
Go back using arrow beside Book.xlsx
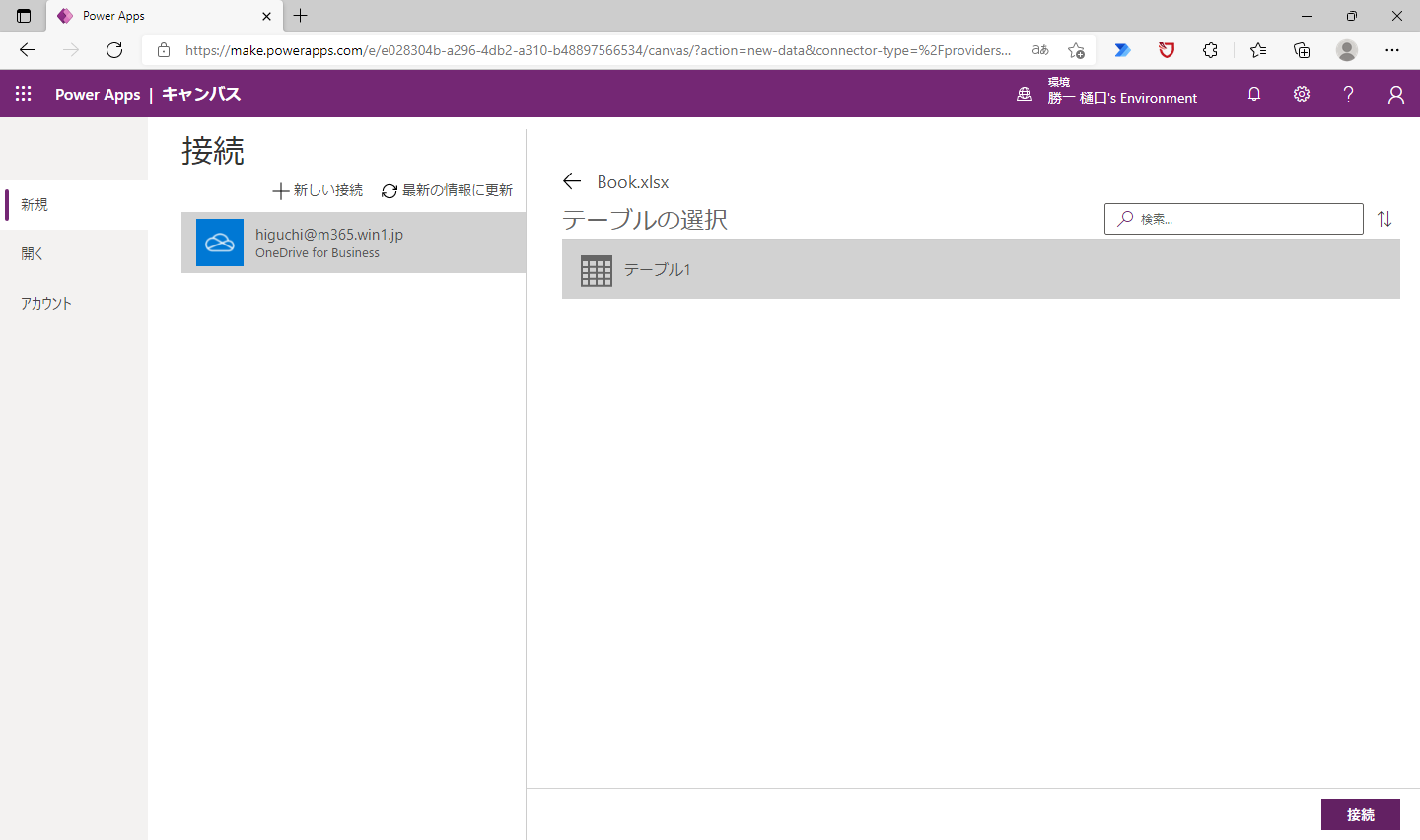[572, 181]
